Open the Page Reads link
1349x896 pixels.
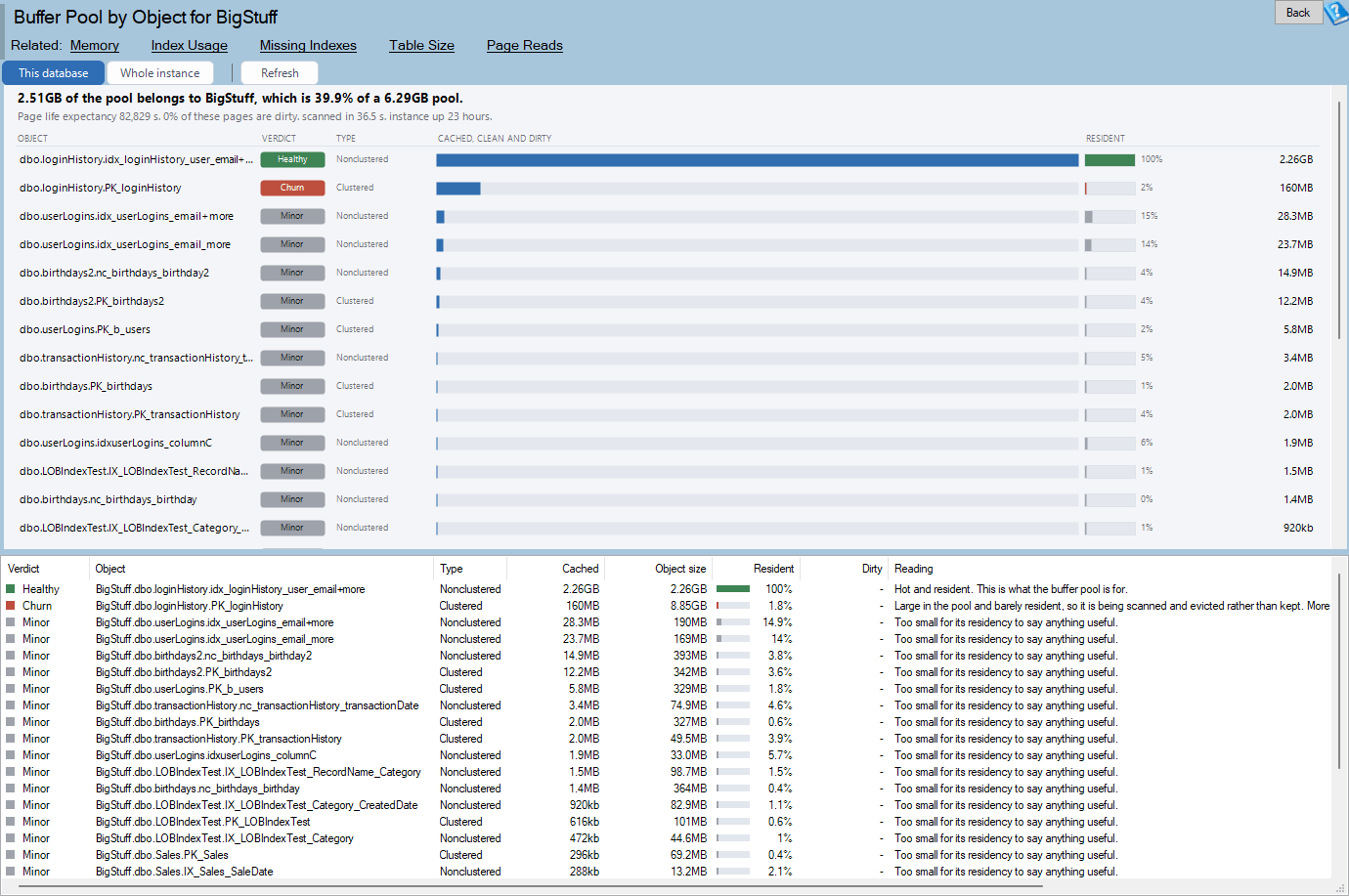[525, 45]
